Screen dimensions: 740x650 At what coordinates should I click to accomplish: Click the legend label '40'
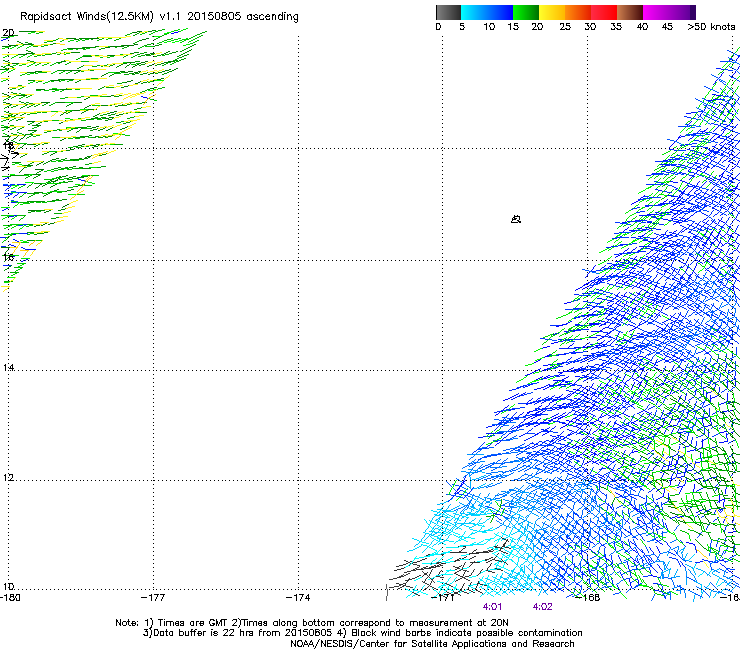point(642,27)
